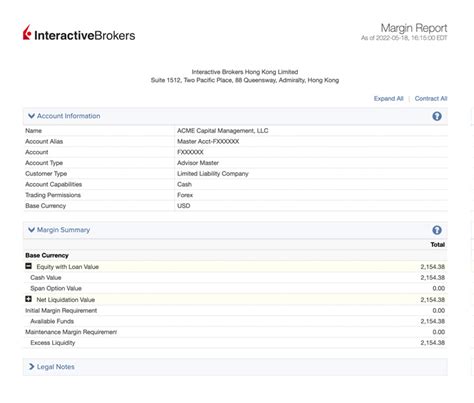Click the Contract All link
The width and height of the screenshot is (474, 403).
coord(431,99)
